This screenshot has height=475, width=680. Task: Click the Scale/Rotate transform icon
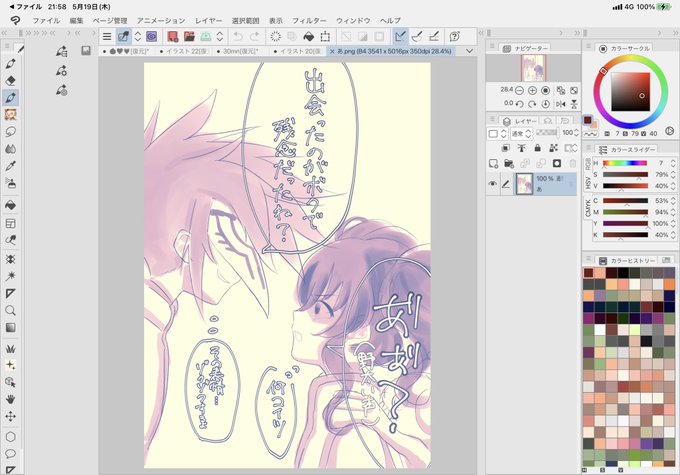coord(325,36)
